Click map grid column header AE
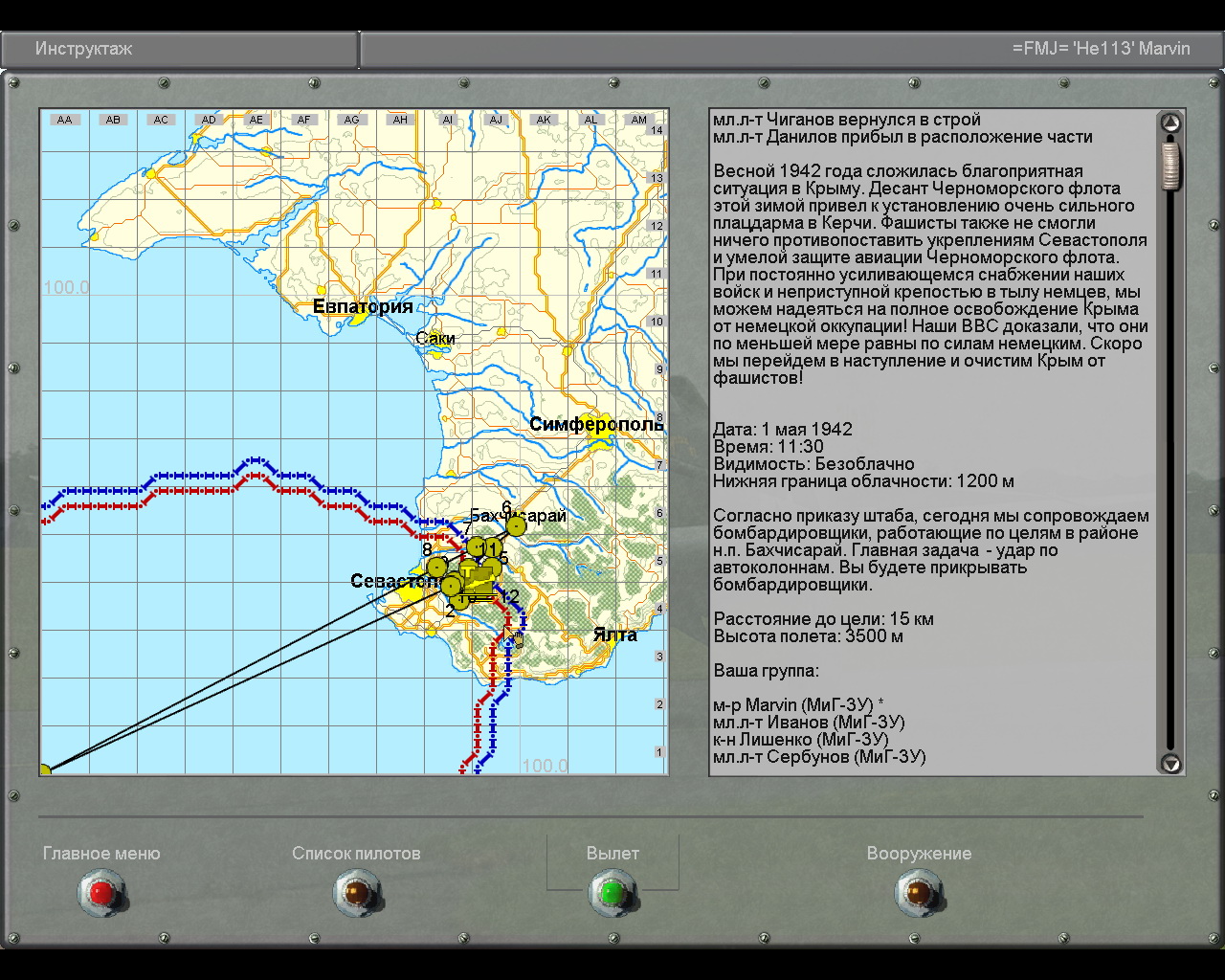This screenshot has height=980, width=1225. pyautogui.click(x=256, y=120)
